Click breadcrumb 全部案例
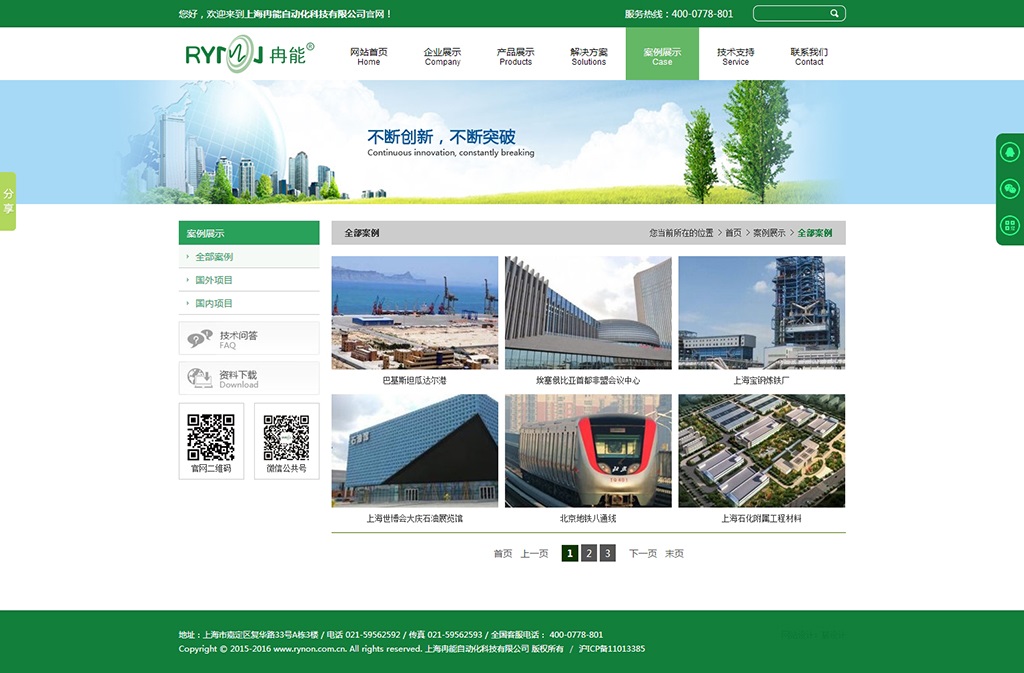The image size is (1024, 673). 814,232
